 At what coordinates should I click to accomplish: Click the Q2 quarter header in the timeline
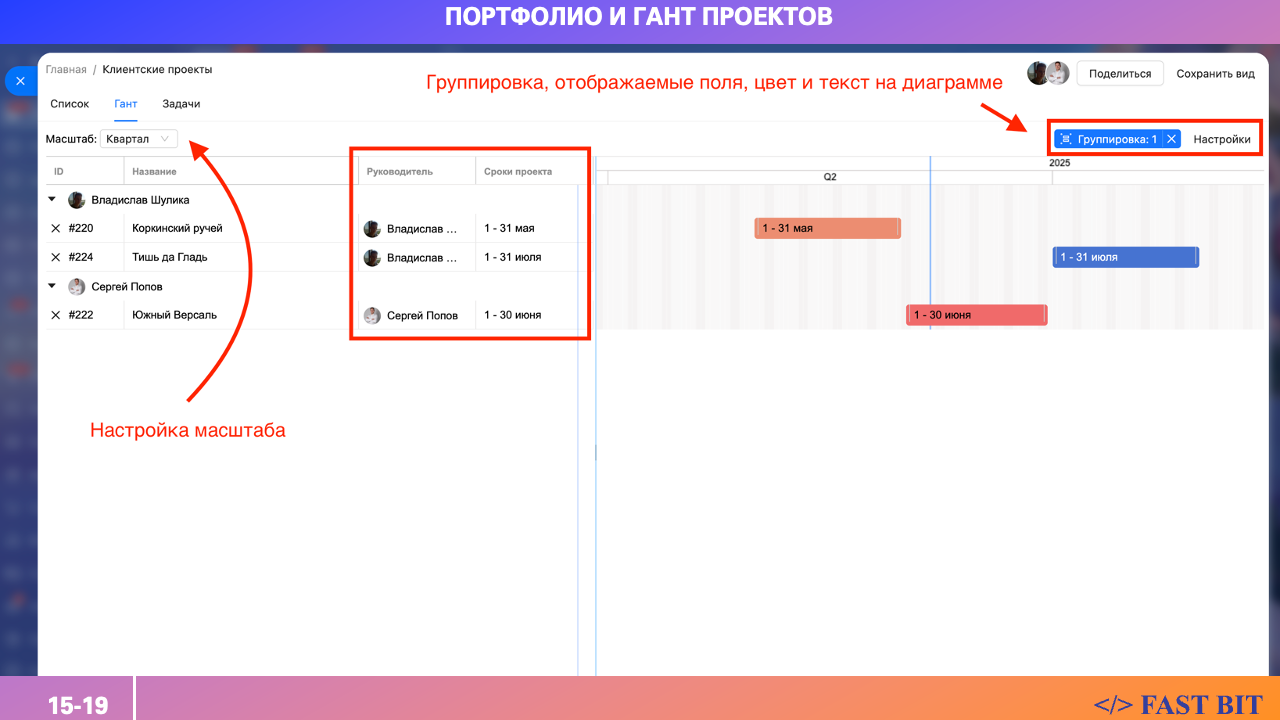coord(830,177)
